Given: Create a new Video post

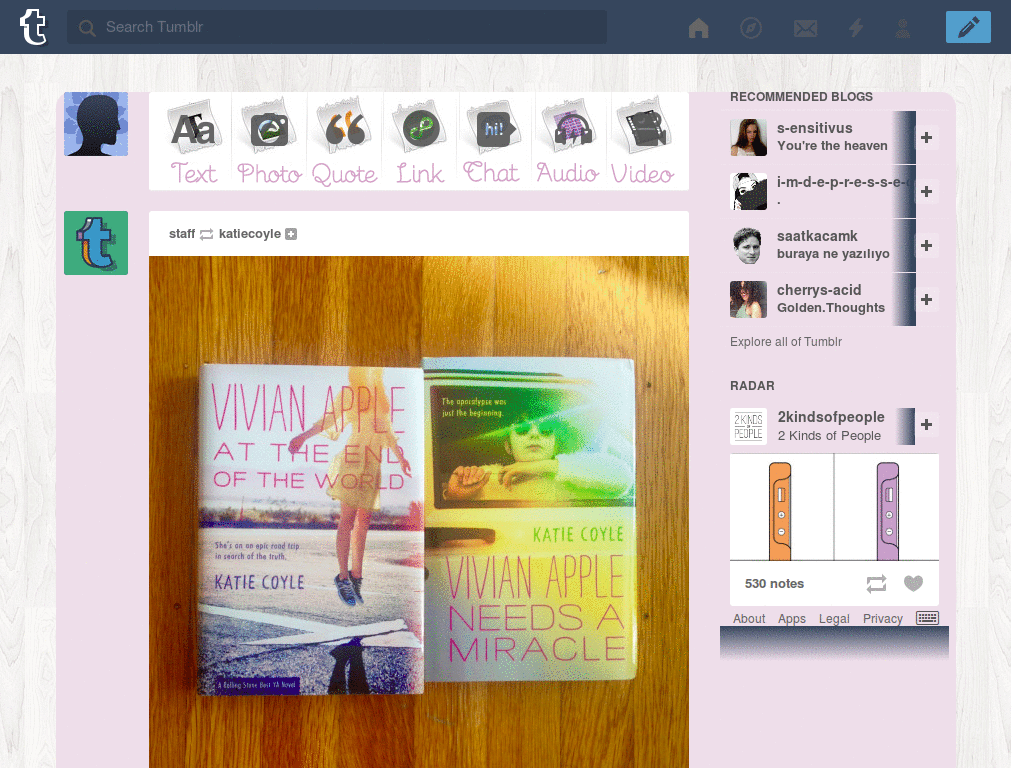Looking at the screenshot, I should 643,141.
